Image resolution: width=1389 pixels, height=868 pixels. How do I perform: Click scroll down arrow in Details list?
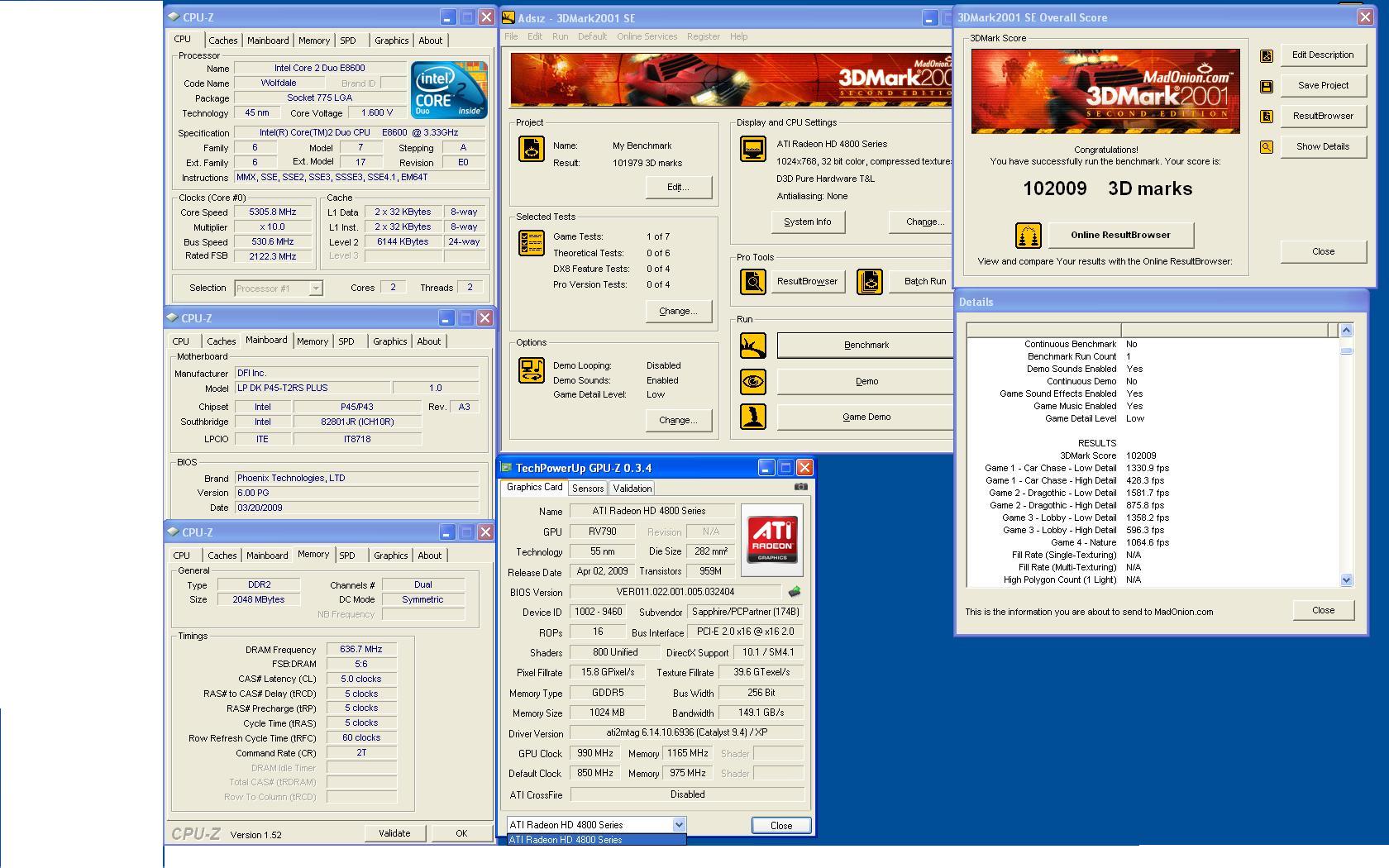click(x=1346, y=580)
